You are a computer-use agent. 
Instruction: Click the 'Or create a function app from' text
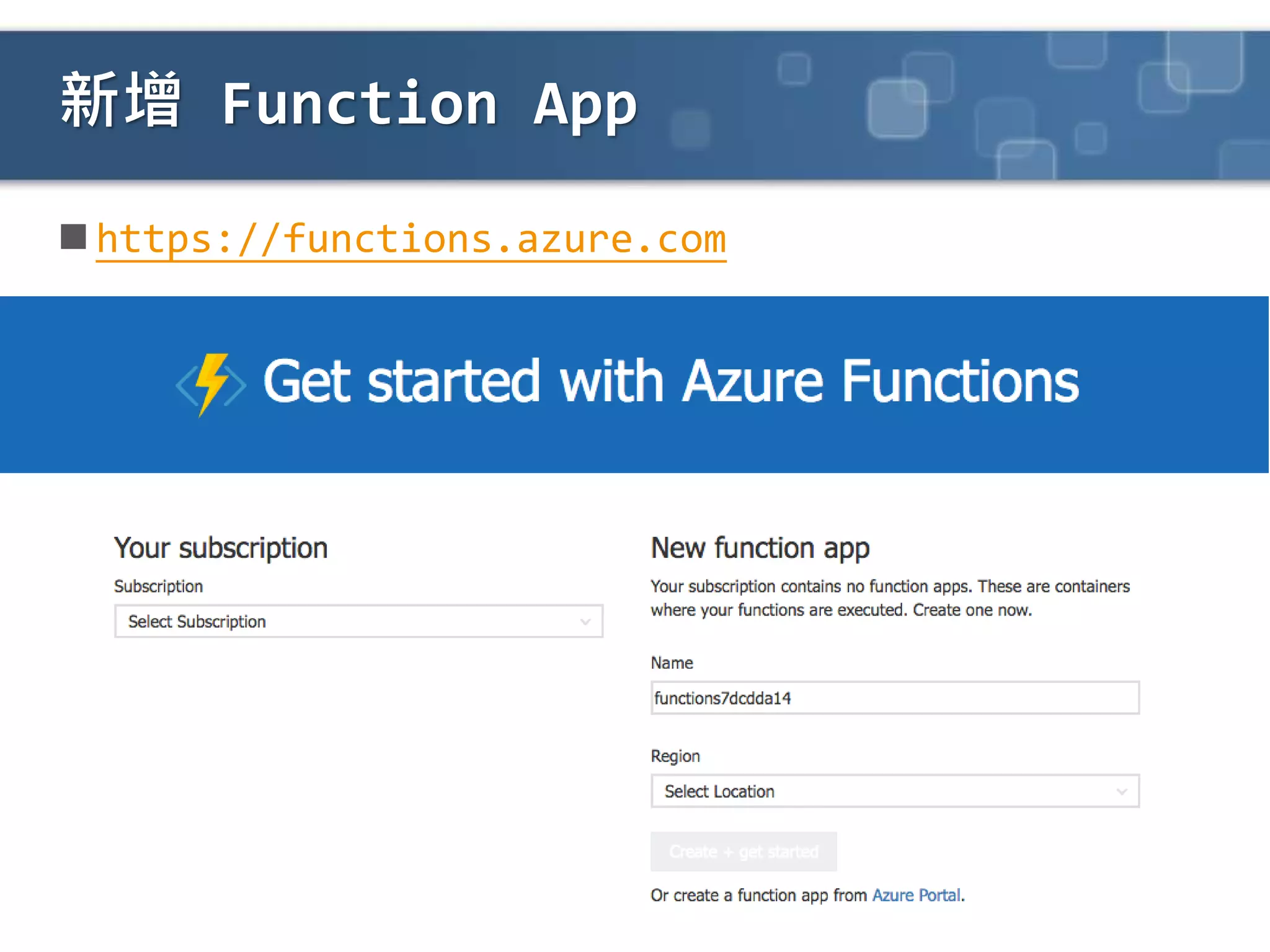coord(758,895)
